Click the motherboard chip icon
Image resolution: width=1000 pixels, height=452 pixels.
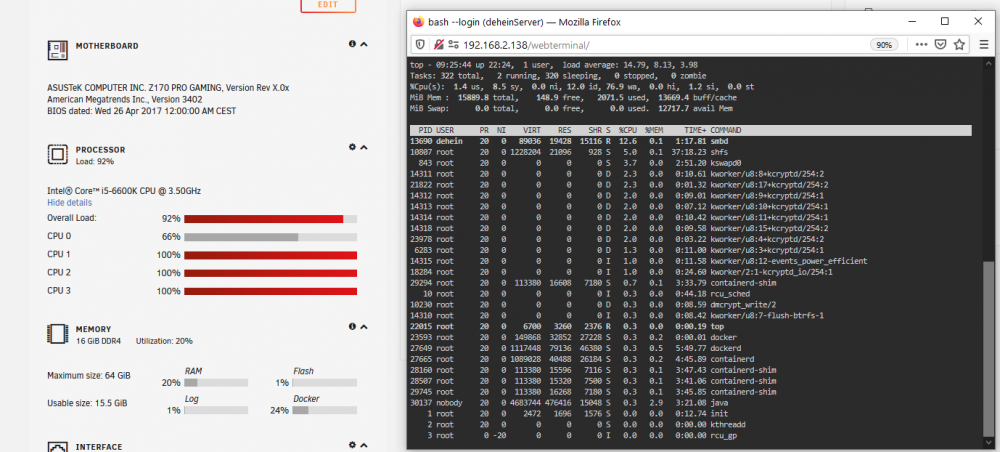click(57, 50)
